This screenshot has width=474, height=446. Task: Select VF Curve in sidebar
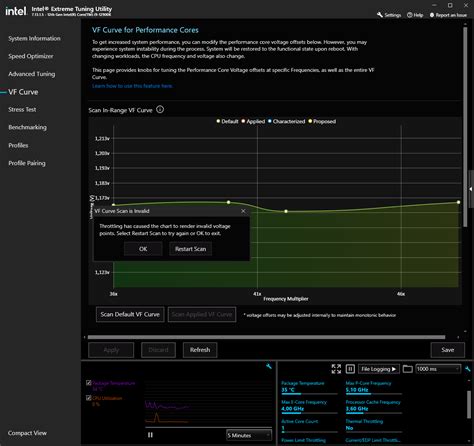[23, 92]
